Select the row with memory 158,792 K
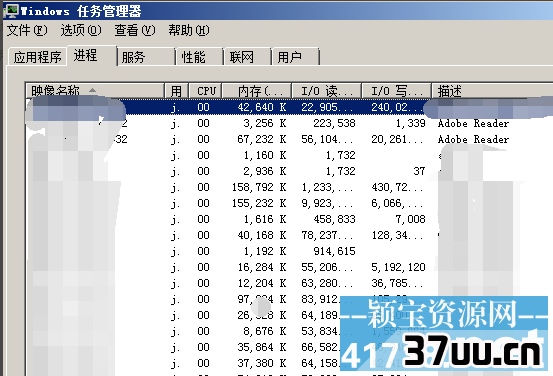 289,187
